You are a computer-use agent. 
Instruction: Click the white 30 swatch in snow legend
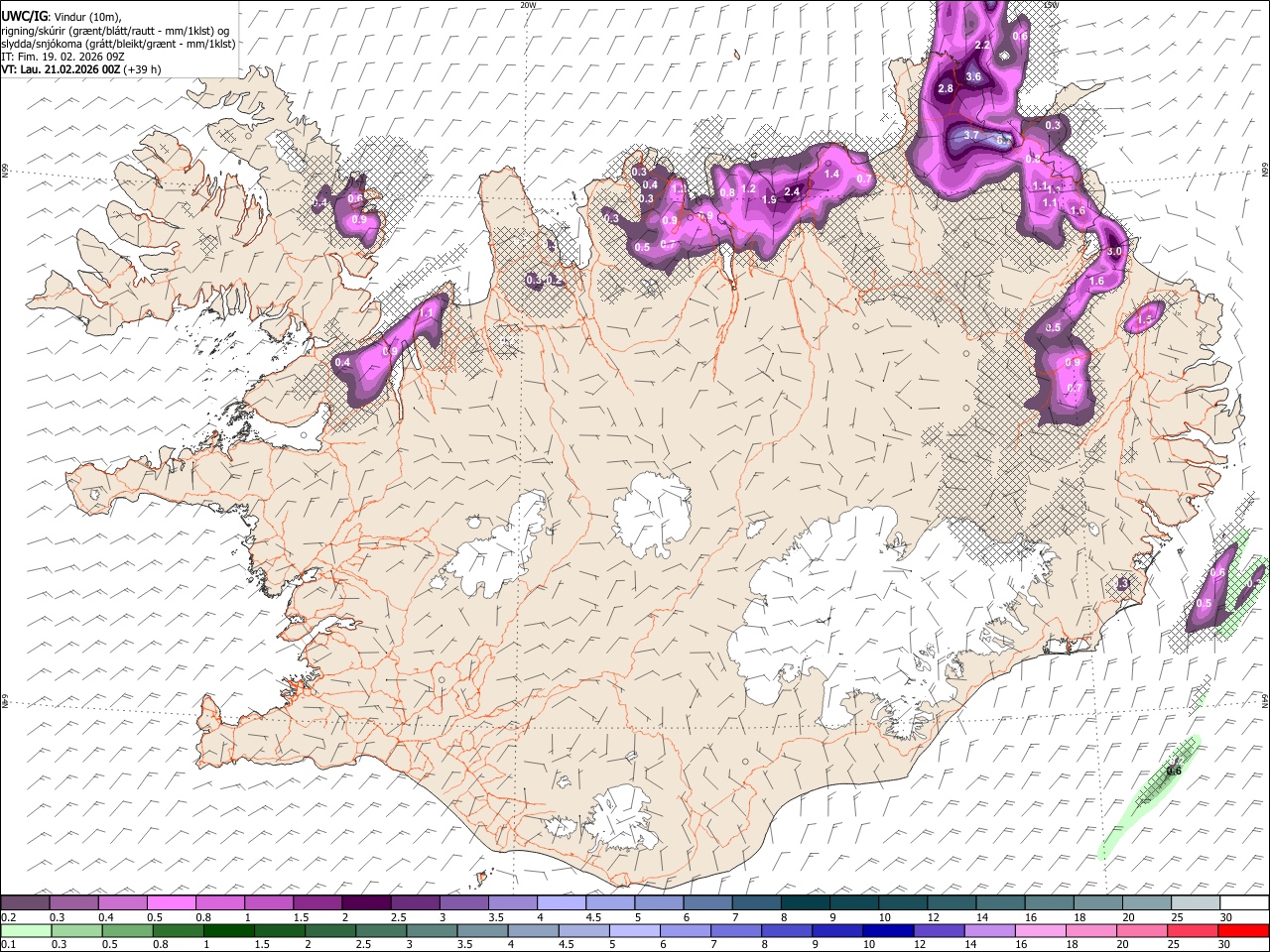(1245, 903)
